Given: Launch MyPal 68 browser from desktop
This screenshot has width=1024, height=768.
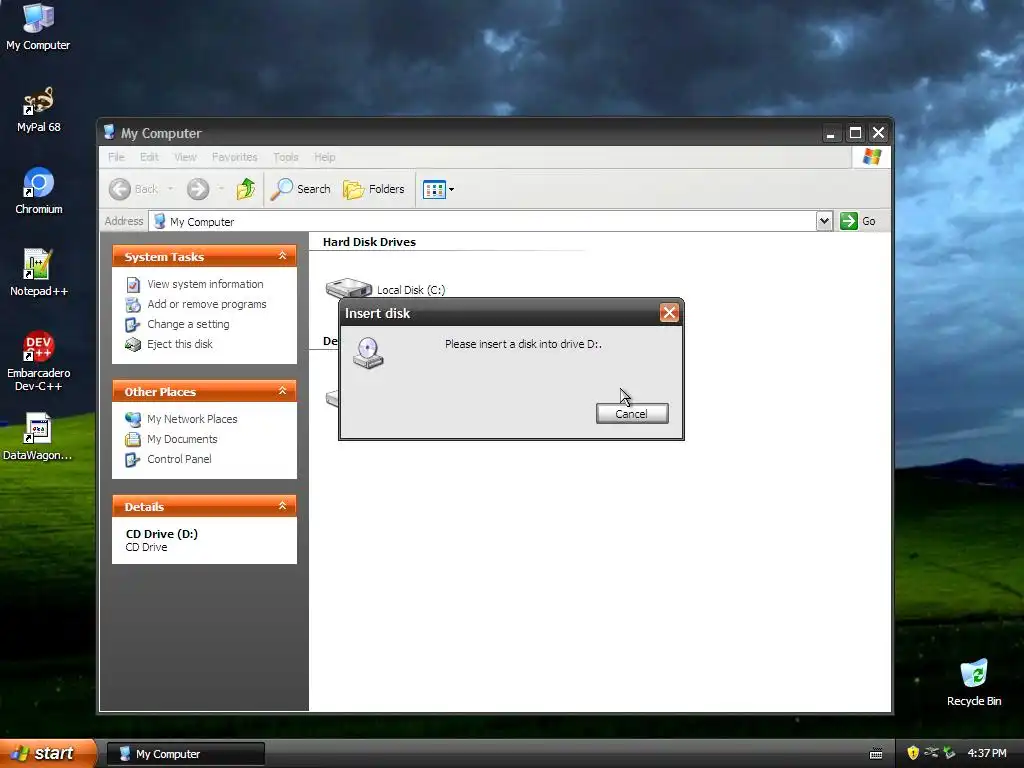Looking at the screenshot, I should point(38,110).
